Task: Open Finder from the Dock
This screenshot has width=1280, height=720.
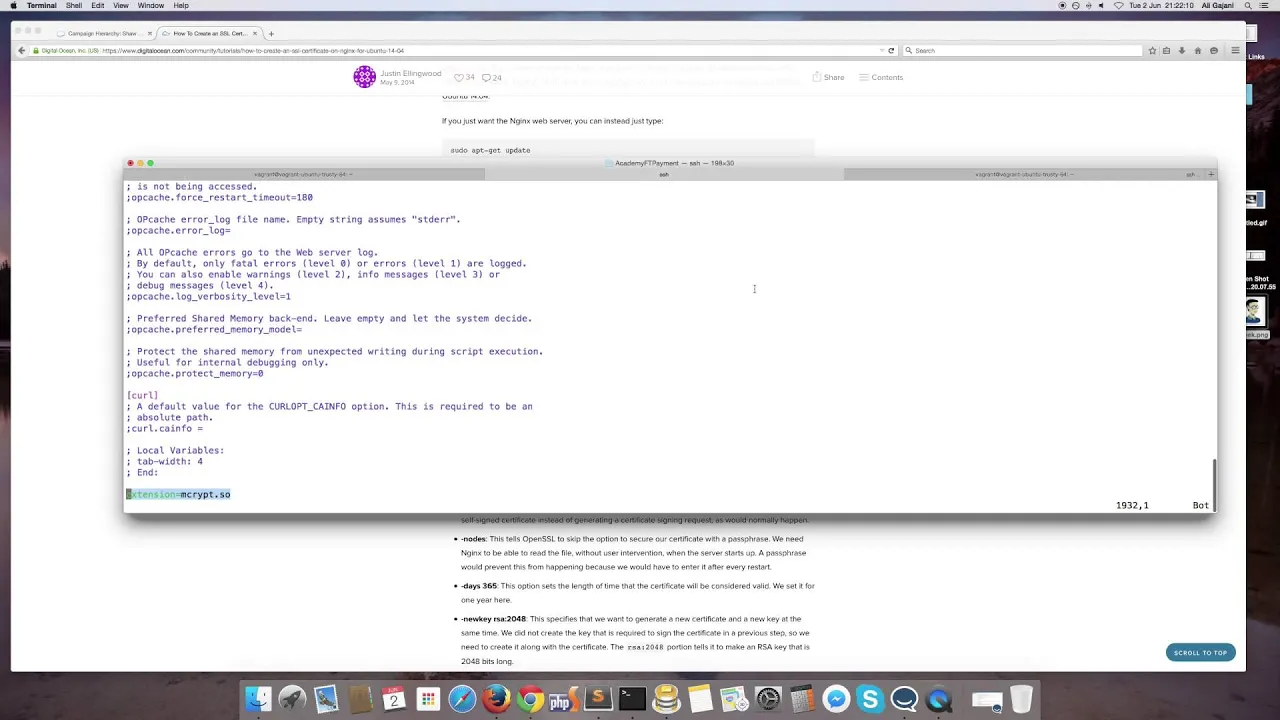Action: click(x=259, y=699)
